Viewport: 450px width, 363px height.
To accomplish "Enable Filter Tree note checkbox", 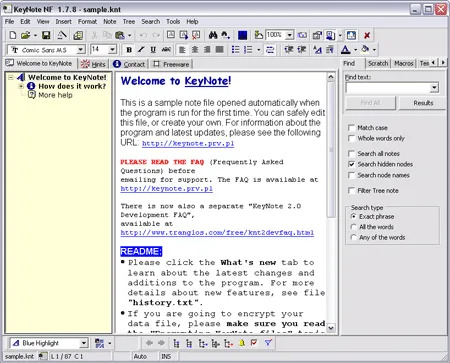I will point(351,190).
